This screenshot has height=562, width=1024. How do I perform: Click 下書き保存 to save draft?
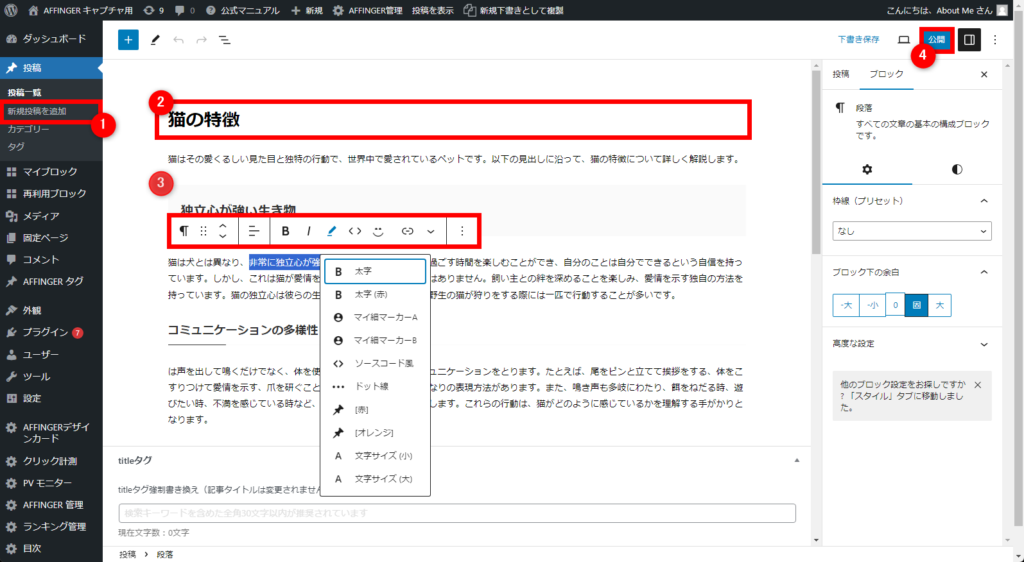click(858, 40)
